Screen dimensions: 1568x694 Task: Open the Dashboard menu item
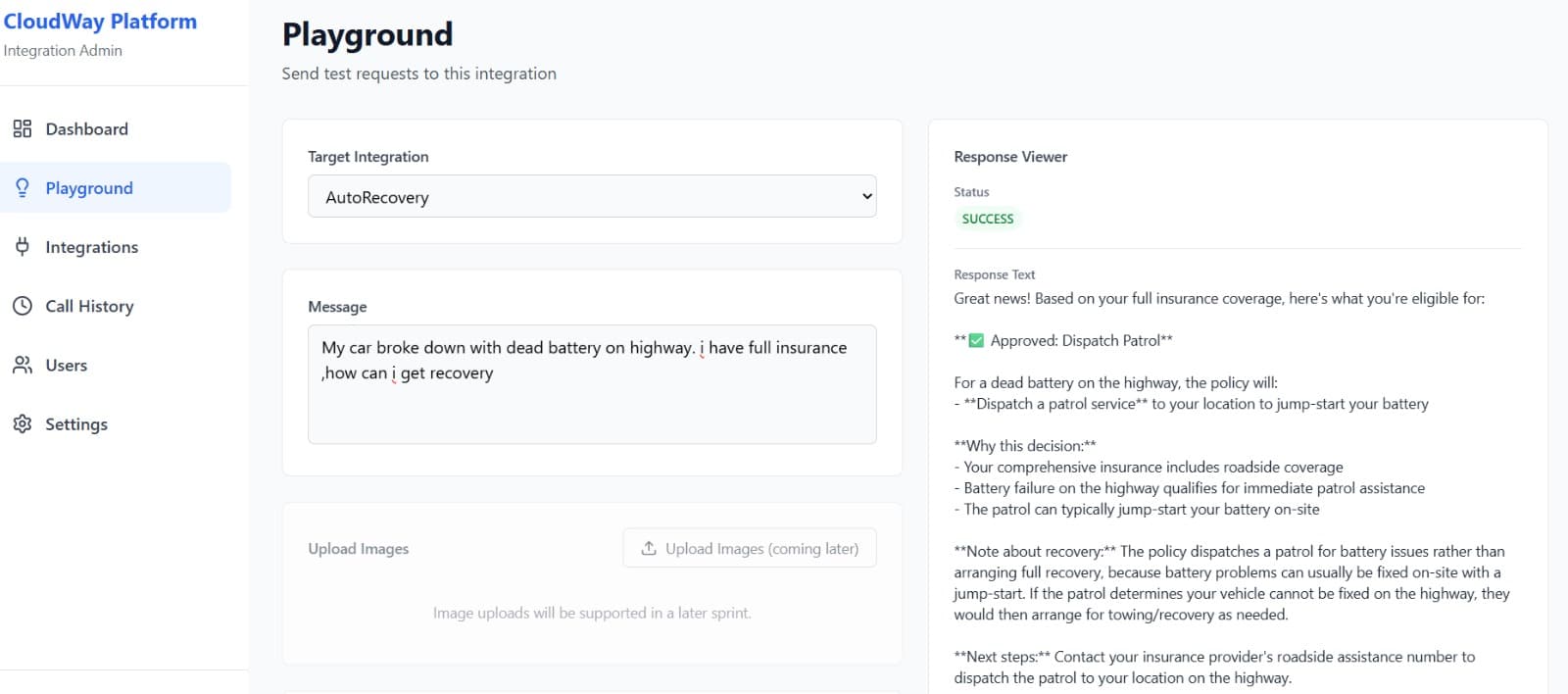click(x=116, y=128)
